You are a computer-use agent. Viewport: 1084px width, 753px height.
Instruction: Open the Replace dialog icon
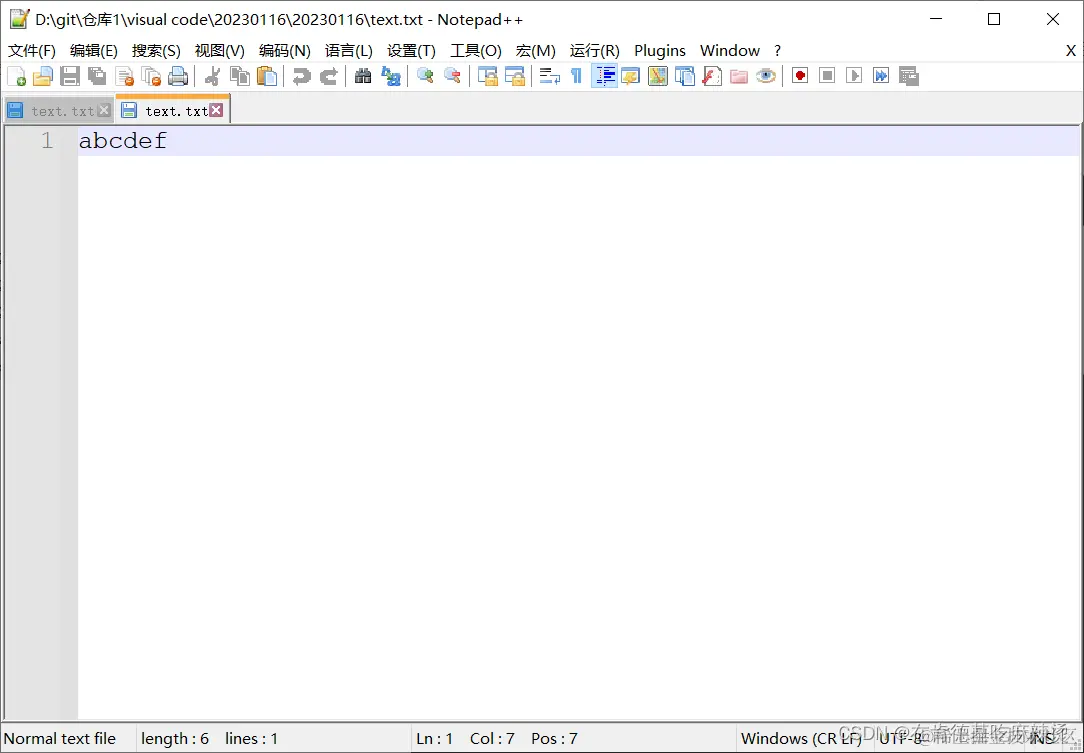coord(391,76)
